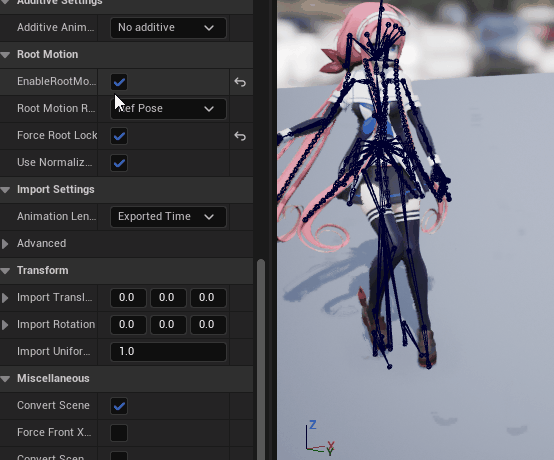
Task: Click the Import Rotation label
Action: point(56,324)
